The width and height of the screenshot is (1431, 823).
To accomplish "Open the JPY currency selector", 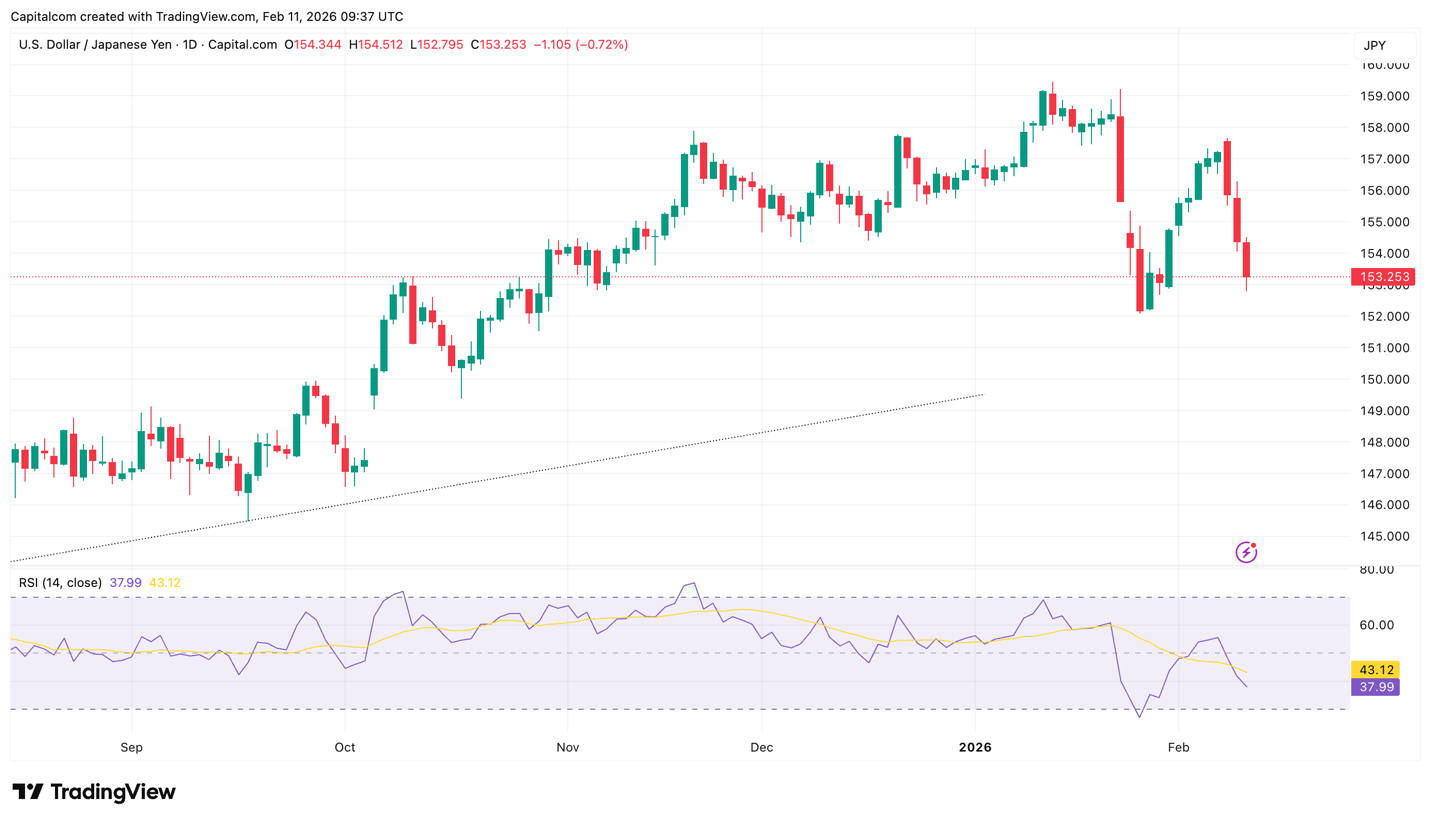I will 1384,46.
